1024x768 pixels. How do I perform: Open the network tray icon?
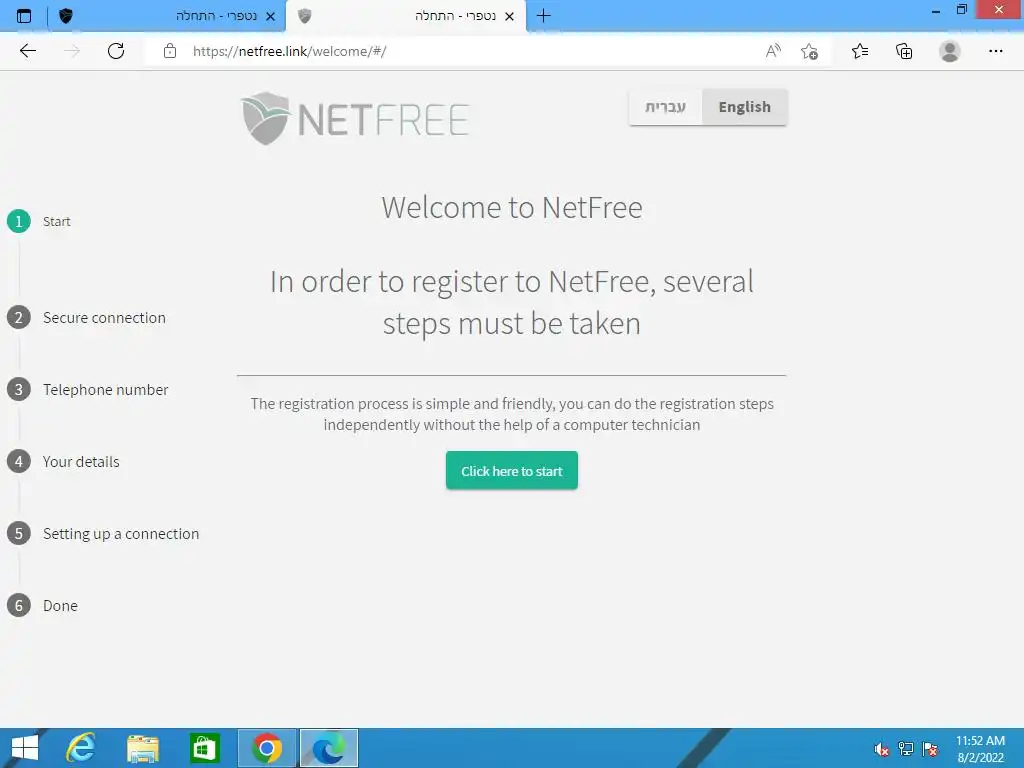point(906,749)
